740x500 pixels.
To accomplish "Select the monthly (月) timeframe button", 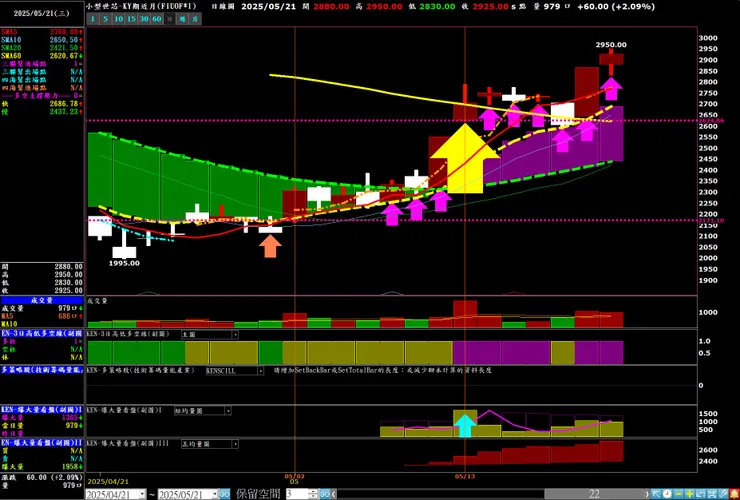I will pyautogui.click(x=195, y=19).
